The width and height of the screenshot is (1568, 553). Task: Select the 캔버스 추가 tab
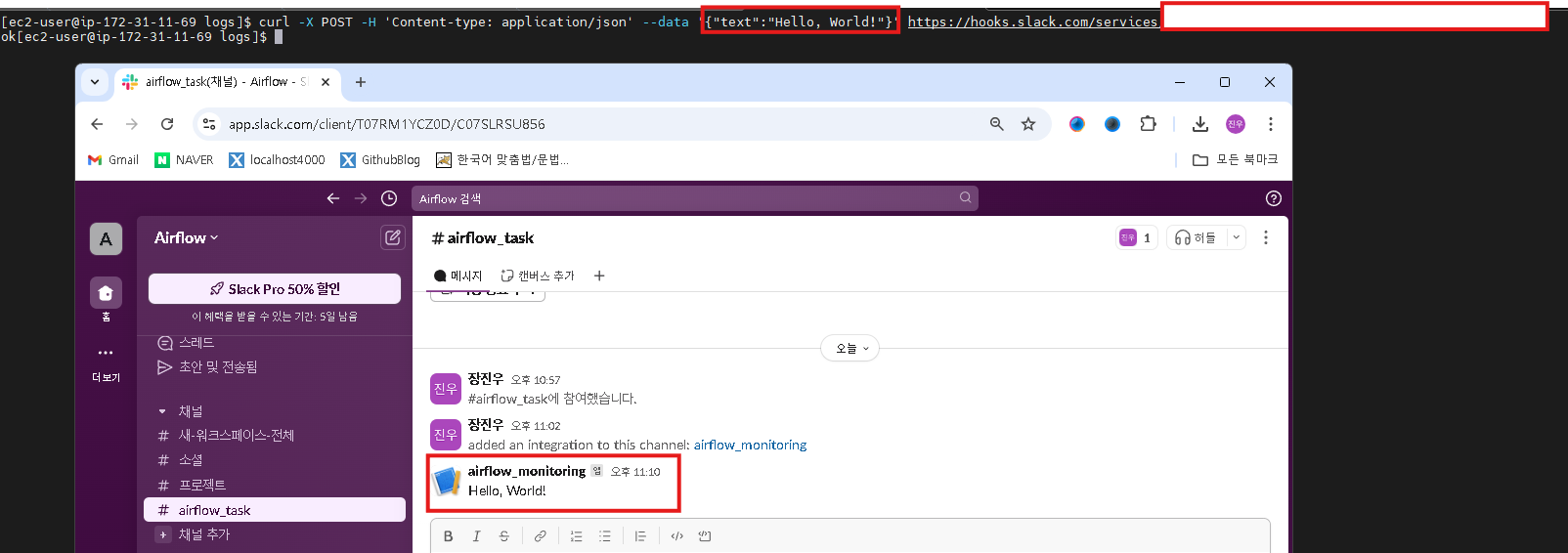click(x=538, y=276)
